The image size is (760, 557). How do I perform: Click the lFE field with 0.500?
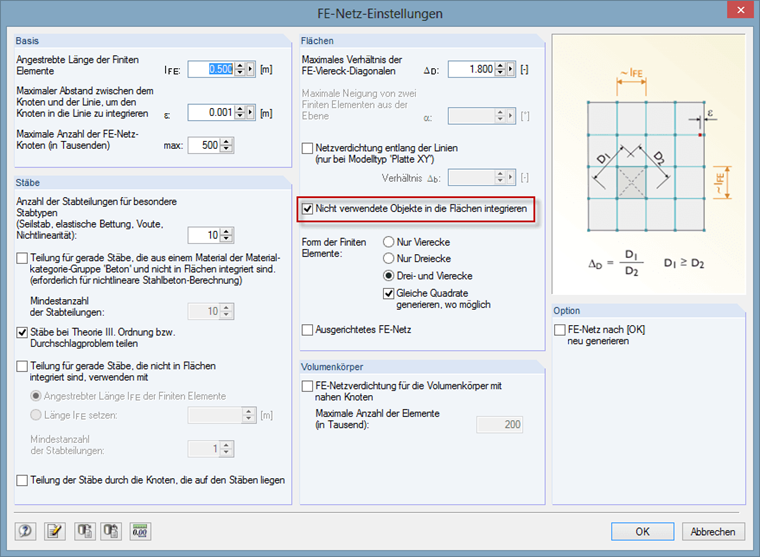point(211,69)
